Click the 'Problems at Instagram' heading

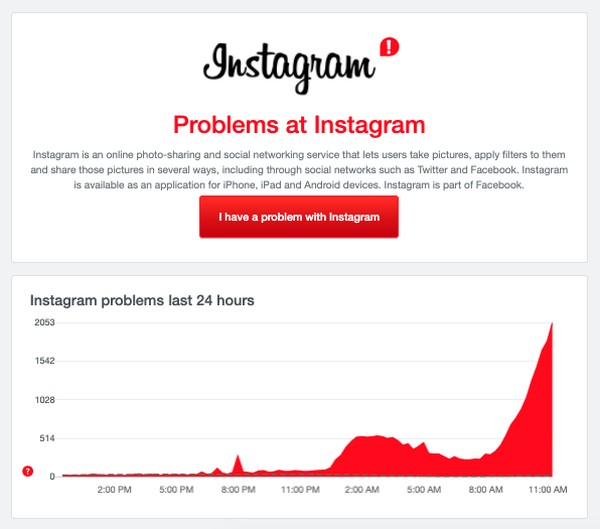click(x=299, y=125)
